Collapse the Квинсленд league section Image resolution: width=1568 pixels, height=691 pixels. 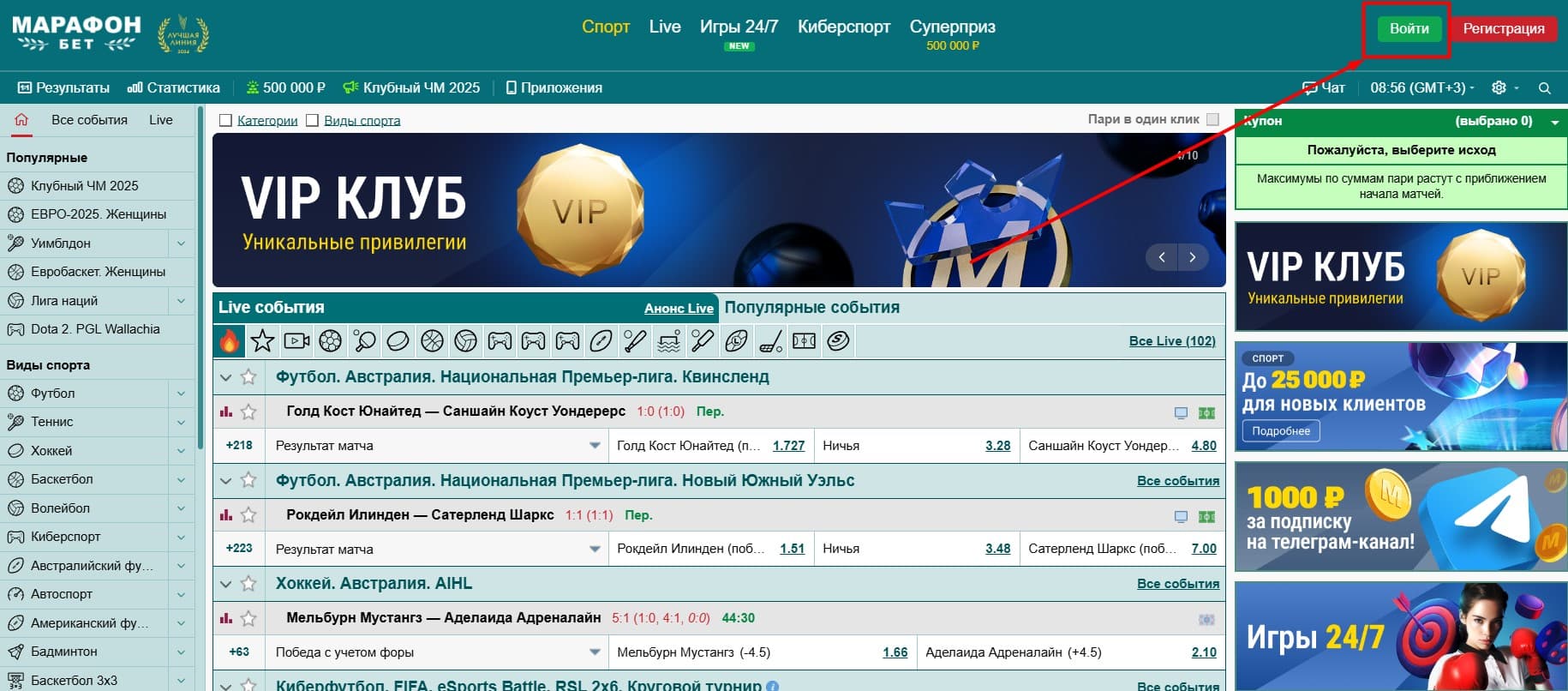pos(226,377)
